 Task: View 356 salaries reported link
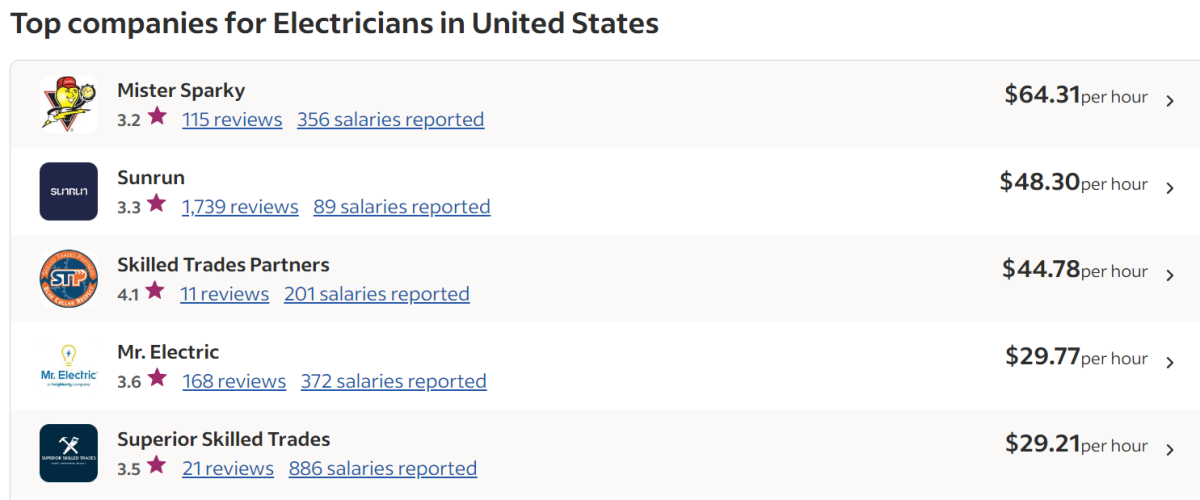[391, 119]
